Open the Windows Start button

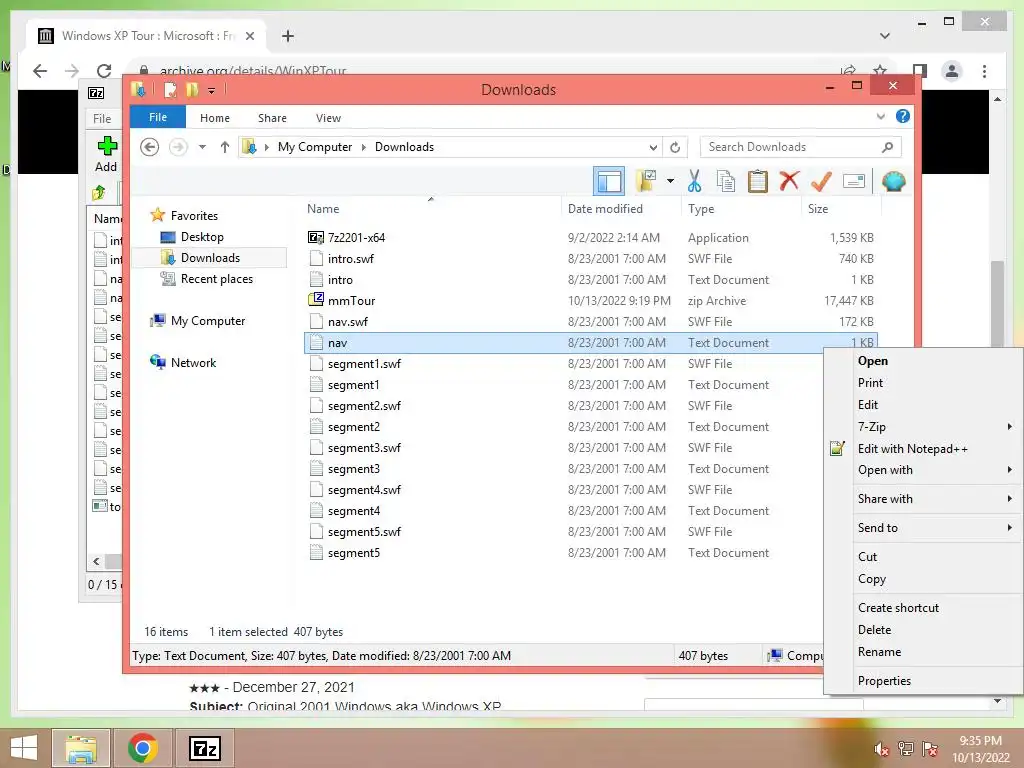coord(24,748)
